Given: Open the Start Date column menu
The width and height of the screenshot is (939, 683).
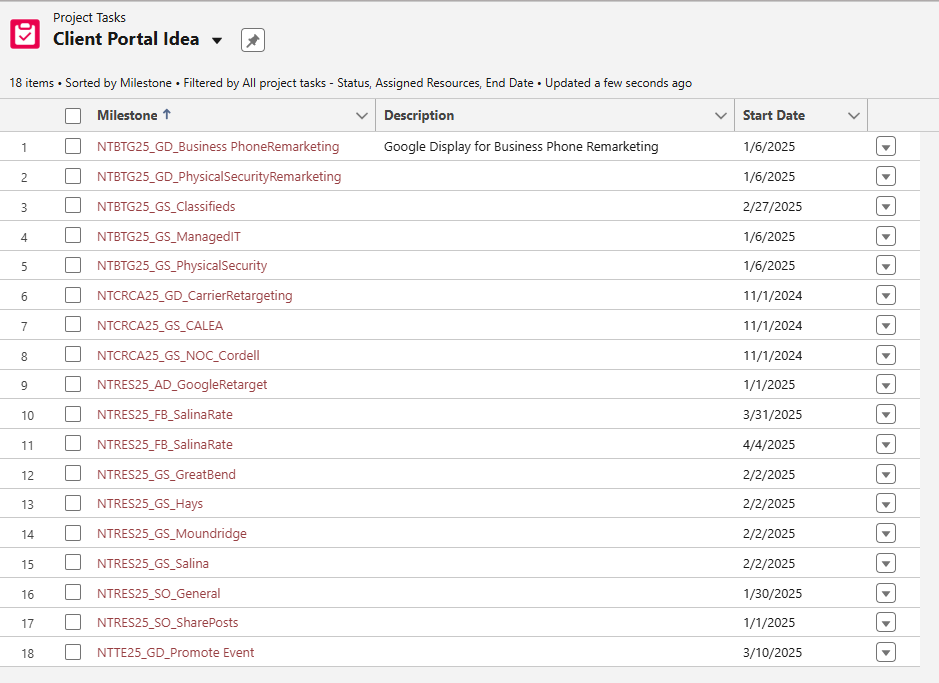Looking at the screenshot, I should [854, 116].
